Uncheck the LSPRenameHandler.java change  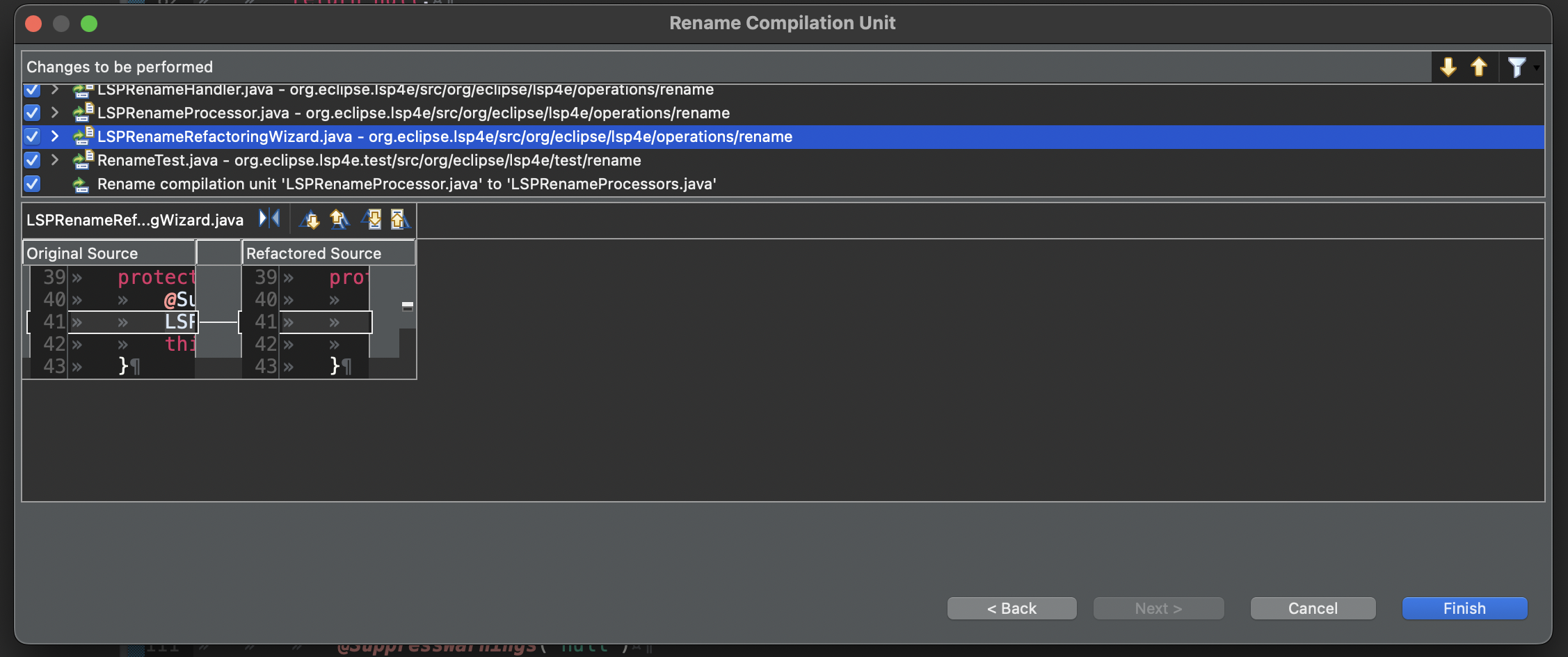pyautogui.click(x=31, y=89)
